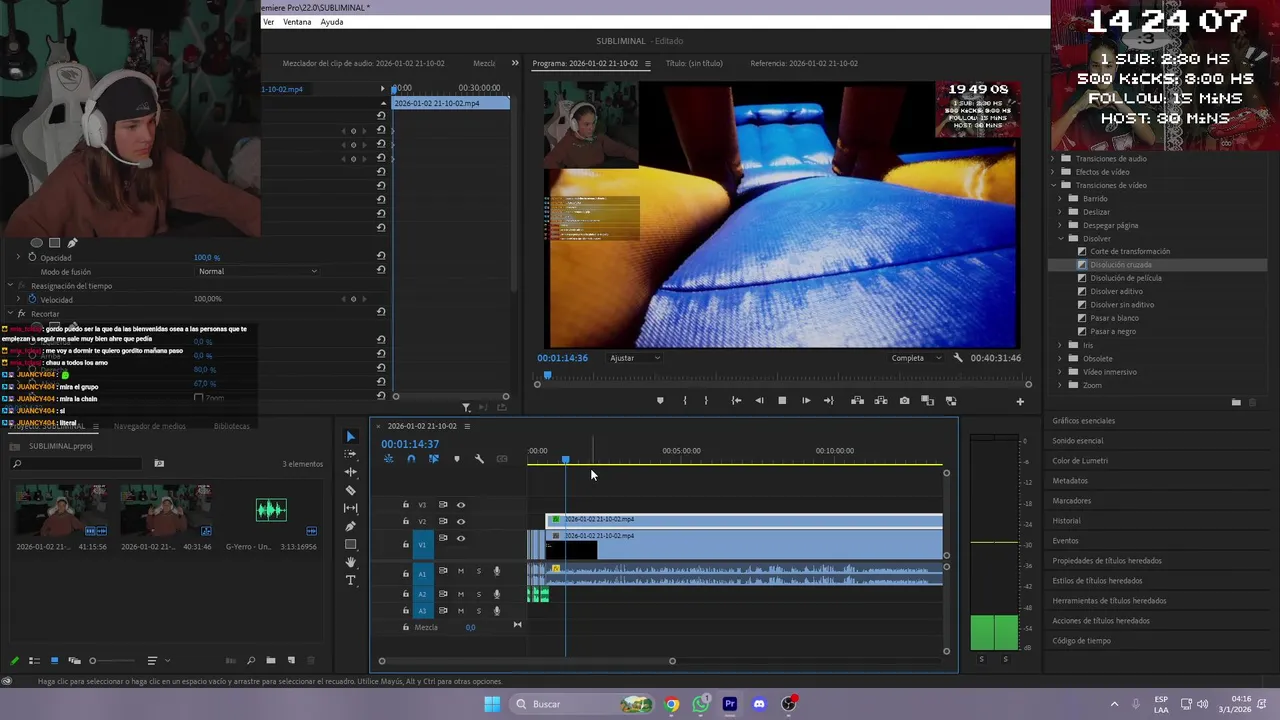This screenshot has height=720, width=1280.
Task: Select the Track Select Forward tool
Action: (x=350, y=454)
